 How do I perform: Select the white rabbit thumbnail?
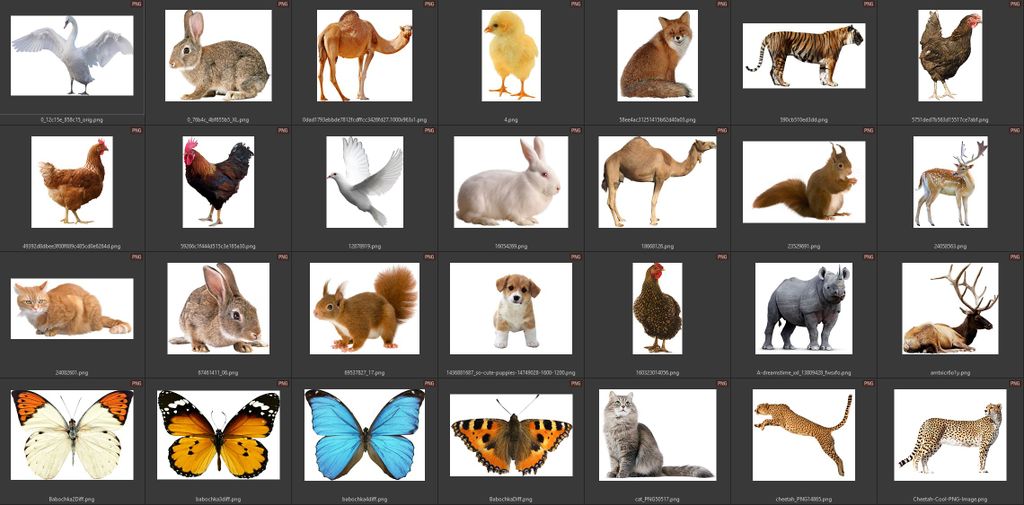tap(510, 181)
